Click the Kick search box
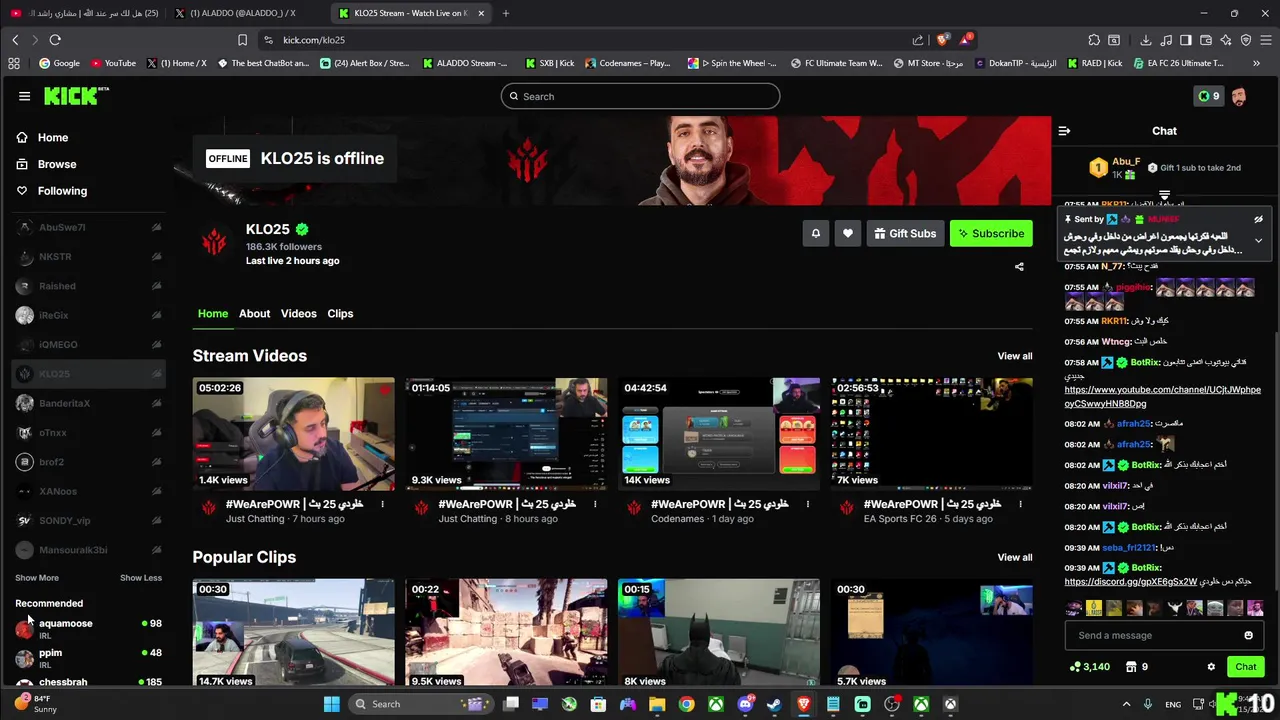Image resolution: width=1280 pixels, height=720 pixels. click(640, 96)
